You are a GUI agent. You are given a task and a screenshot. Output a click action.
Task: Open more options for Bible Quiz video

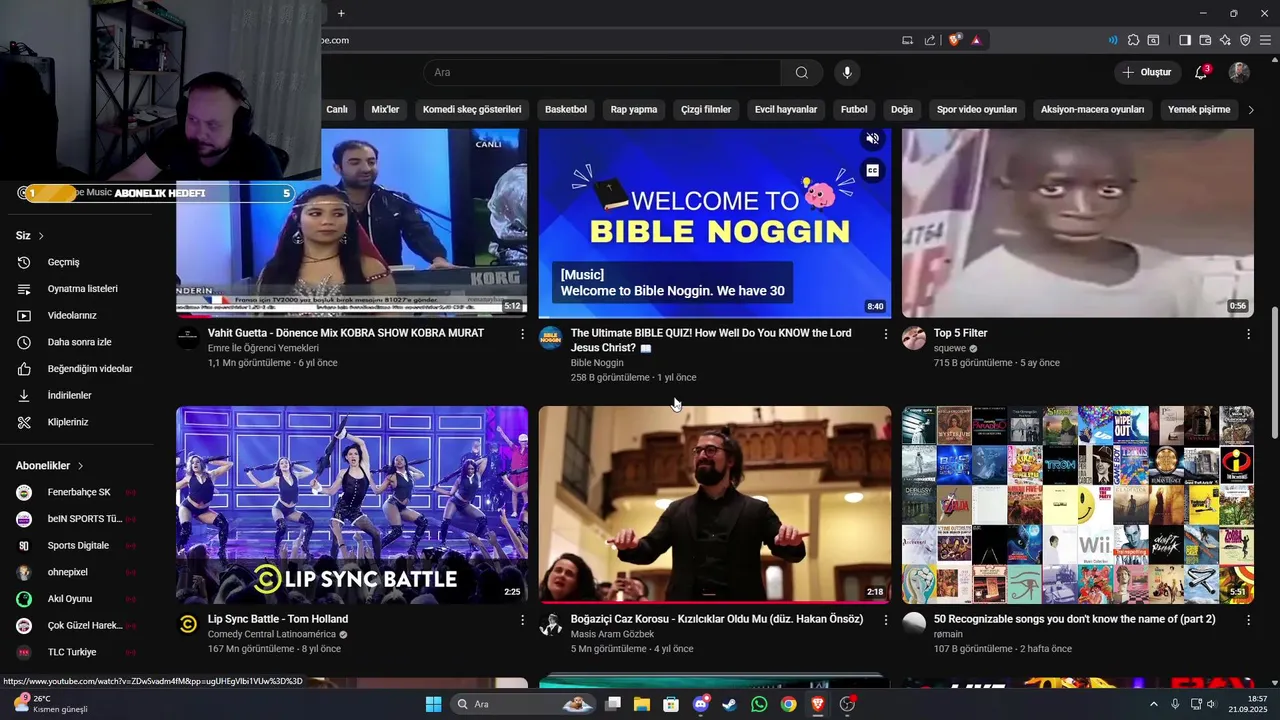coord(885,334)
